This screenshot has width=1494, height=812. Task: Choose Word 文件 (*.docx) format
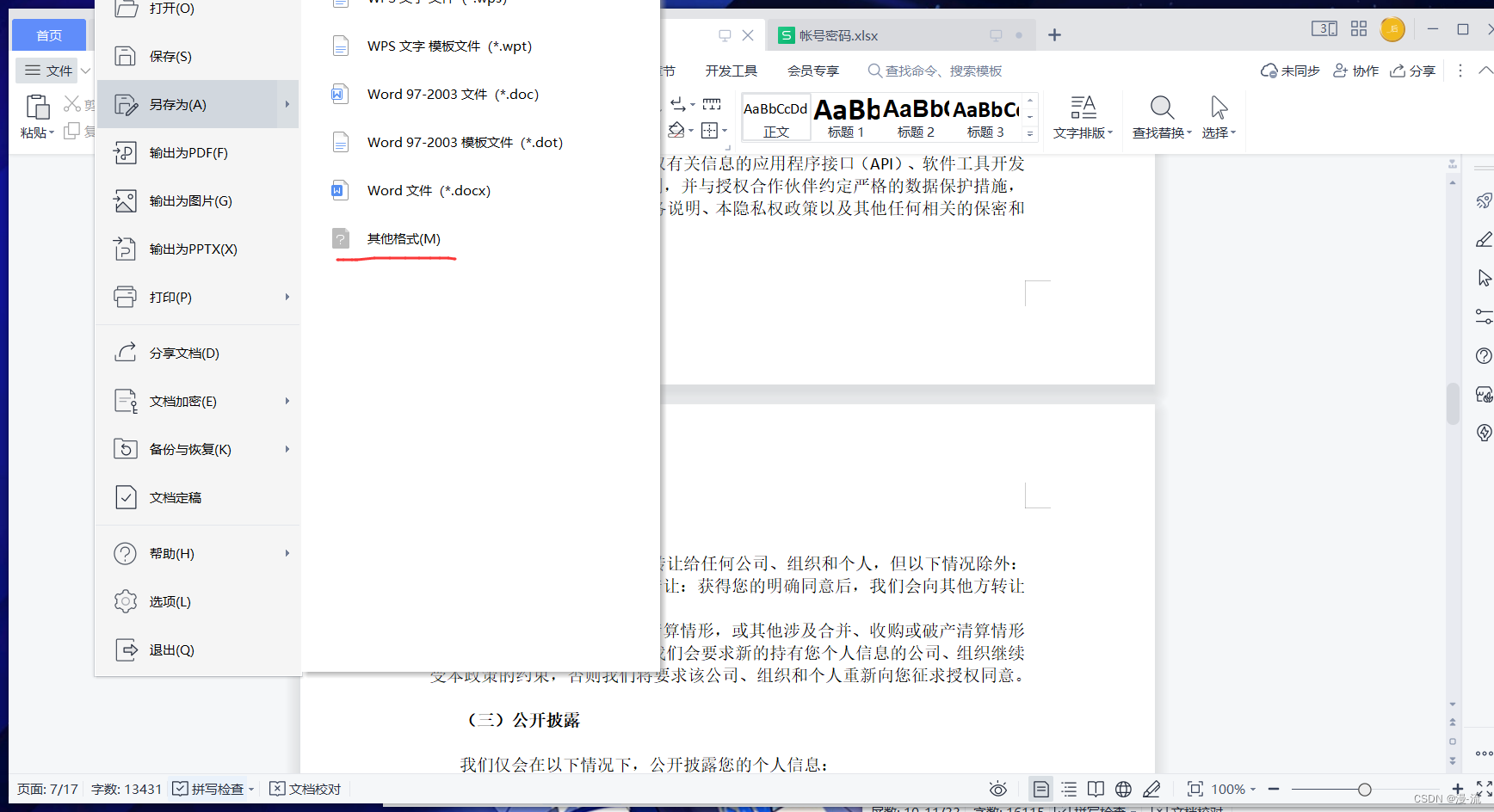pyautogui.click(x=429, y=190)
